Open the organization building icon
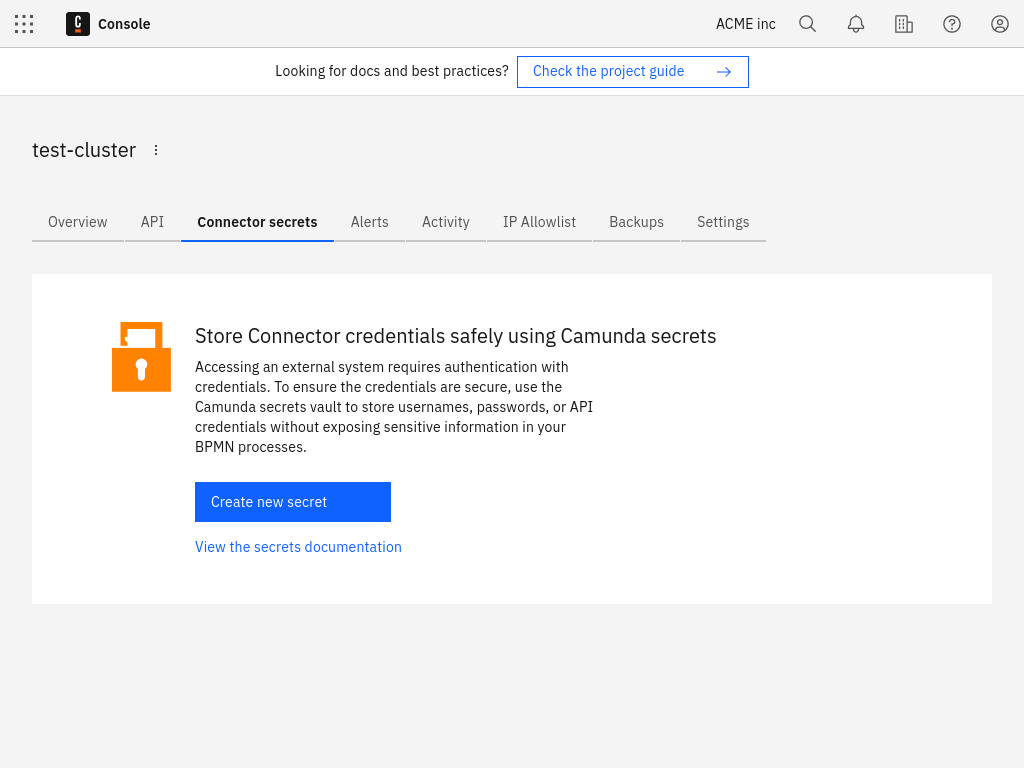Viewport: 1024px width, 768px height. [x=904, y=24]
